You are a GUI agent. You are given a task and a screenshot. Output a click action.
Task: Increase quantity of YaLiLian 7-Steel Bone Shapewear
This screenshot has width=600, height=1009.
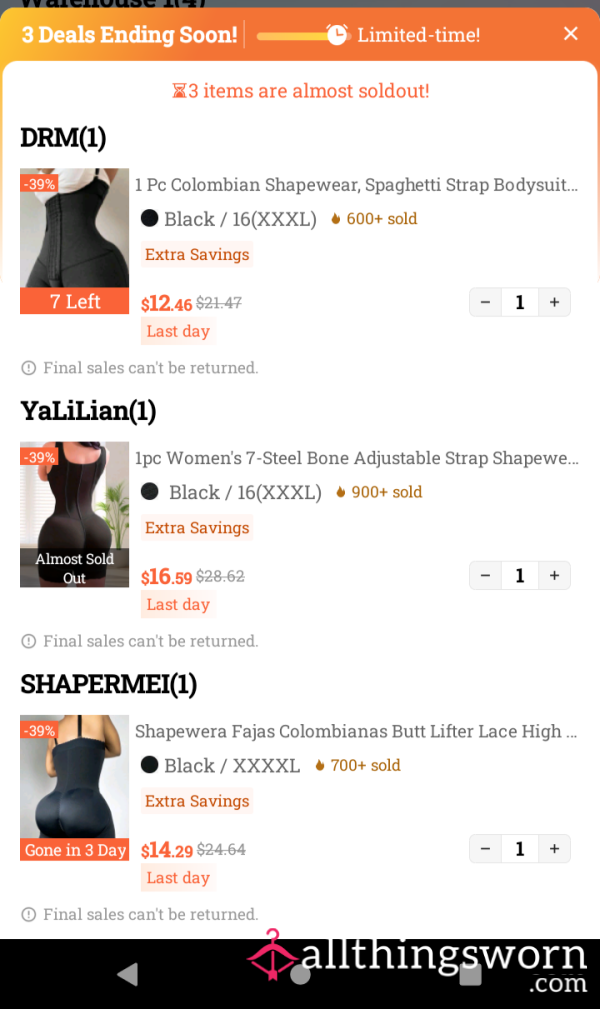[554, 575]
